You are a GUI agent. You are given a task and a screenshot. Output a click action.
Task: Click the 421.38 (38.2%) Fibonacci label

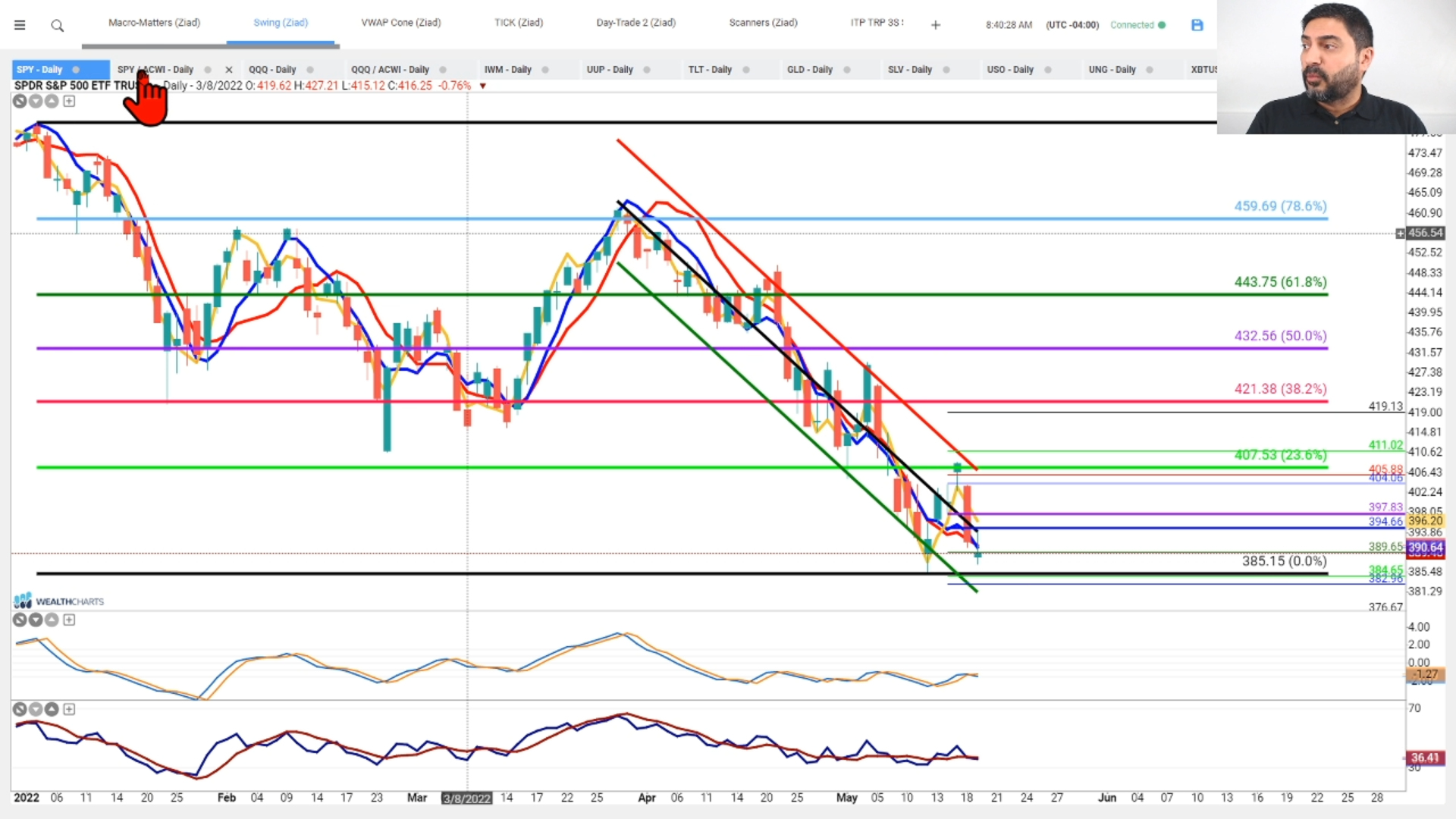coord(1281,389)
